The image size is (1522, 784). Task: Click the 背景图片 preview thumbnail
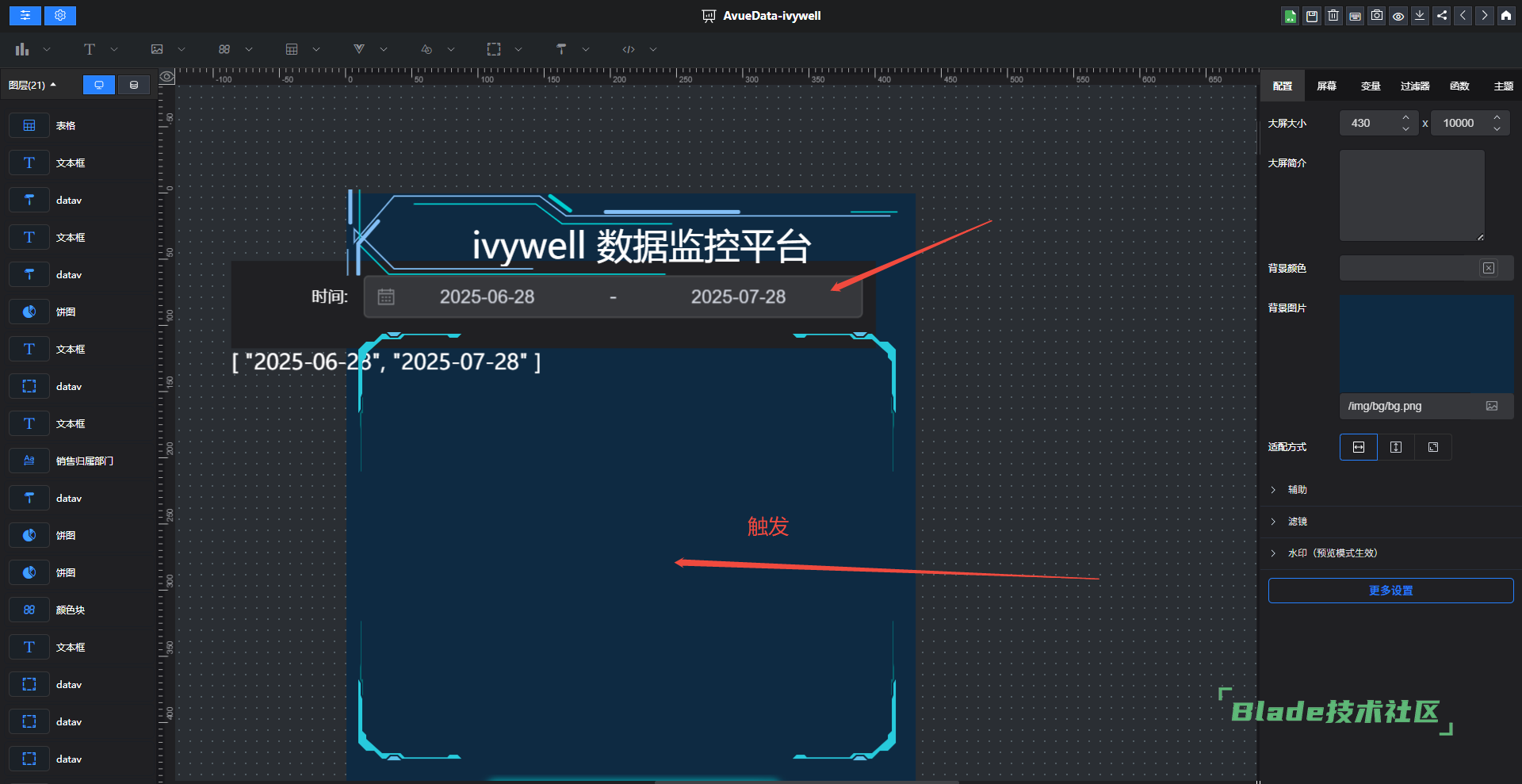tap(1426, 344)
